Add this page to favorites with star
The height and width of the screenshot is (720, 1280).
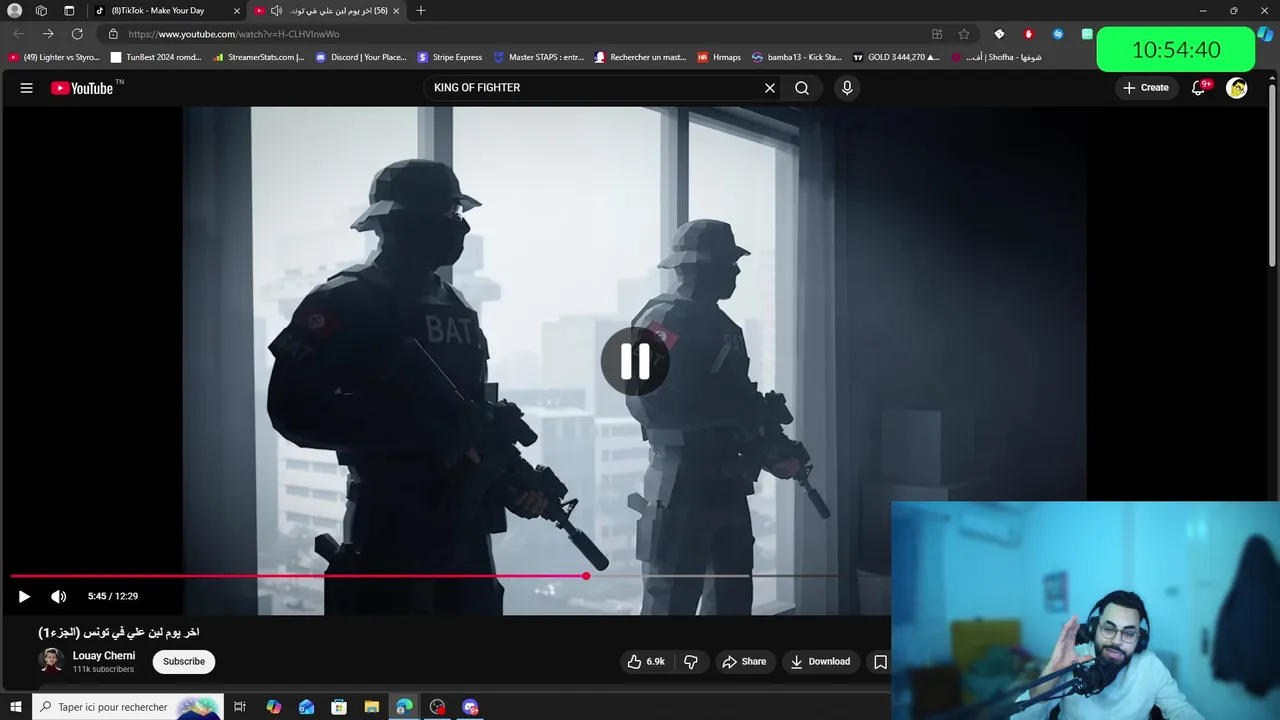(964, 34)
